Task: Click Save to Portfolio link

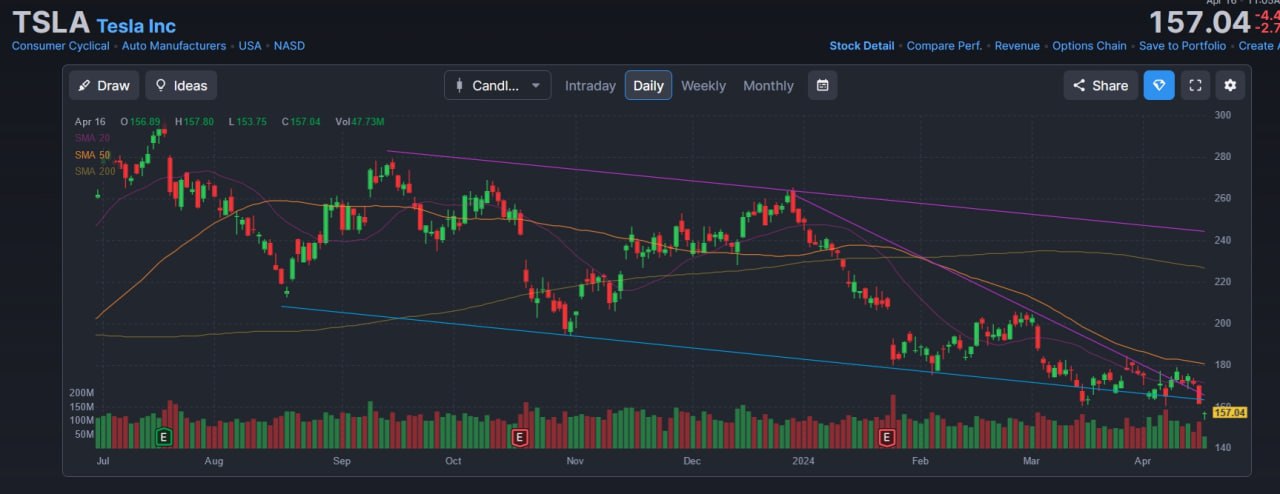Action: pos(1182,46)
